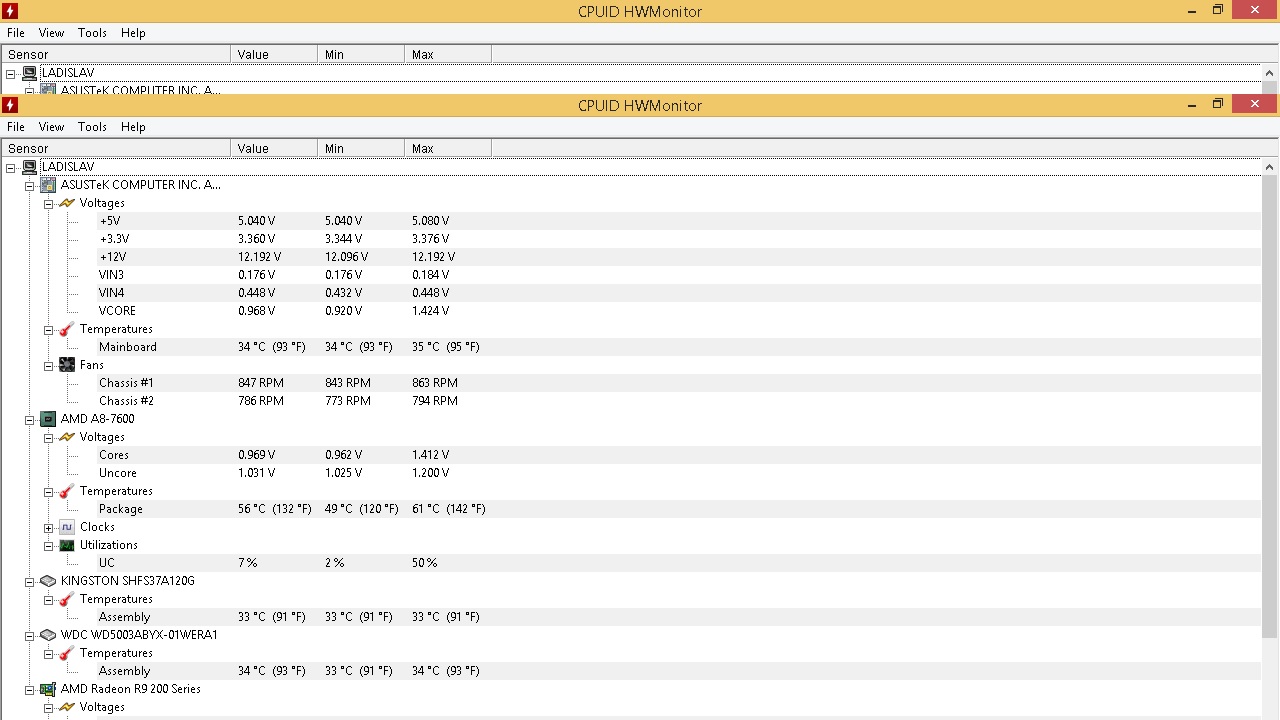Click the KINGSTON Temperatures thermometer icon
Screen dimensions: 1280x720
67,599
